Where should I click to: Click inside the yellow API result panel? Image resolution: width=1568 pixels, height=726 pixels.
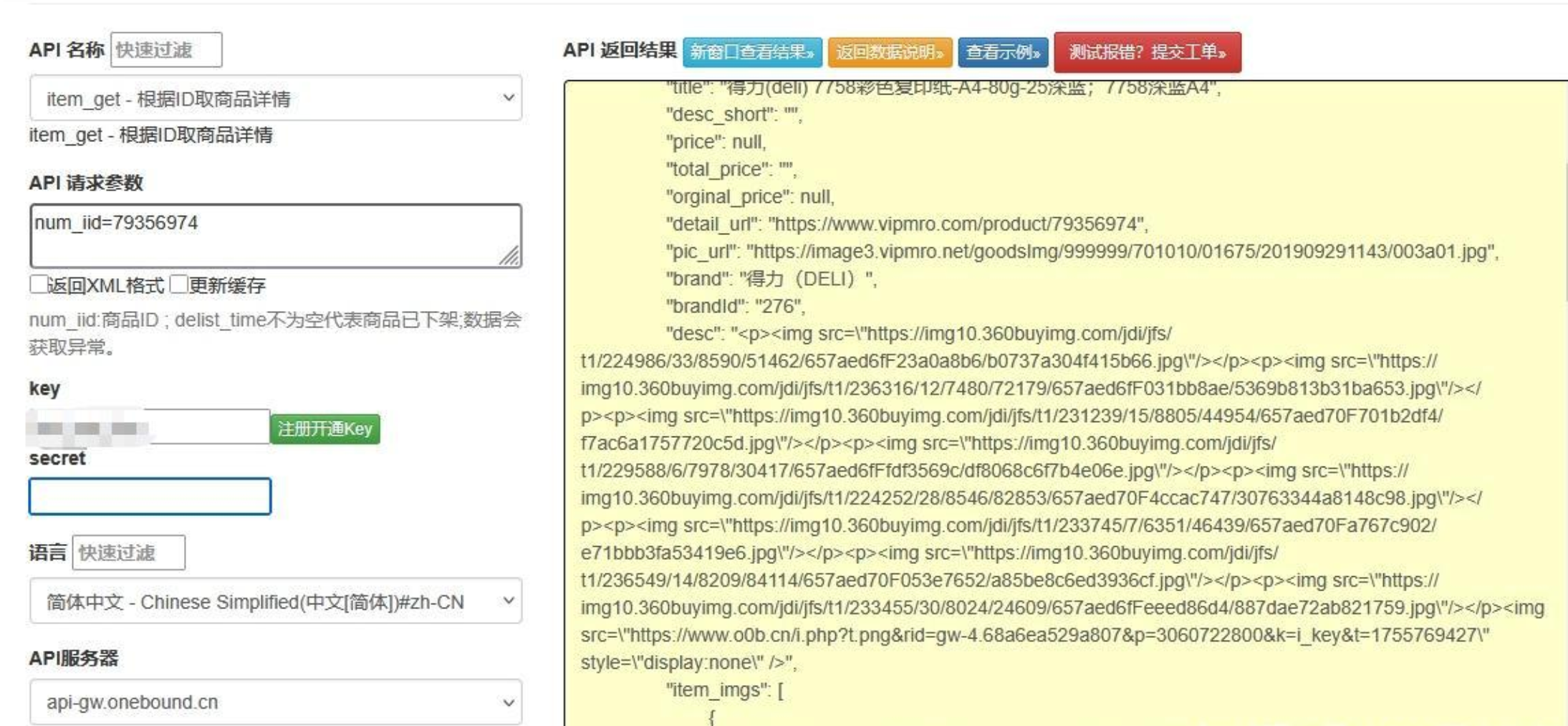(1066, 403)
